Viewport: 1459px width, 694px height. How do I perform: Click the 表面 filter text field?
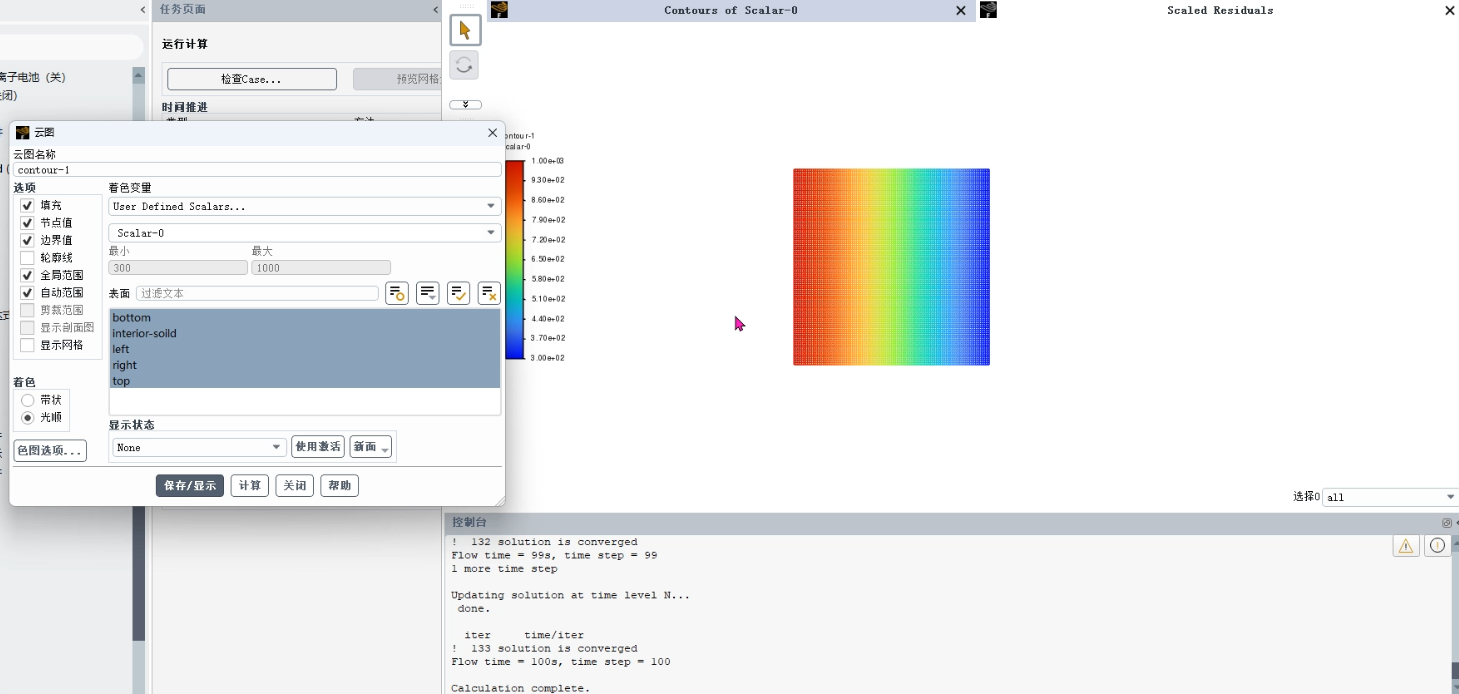tap(257, 293)
